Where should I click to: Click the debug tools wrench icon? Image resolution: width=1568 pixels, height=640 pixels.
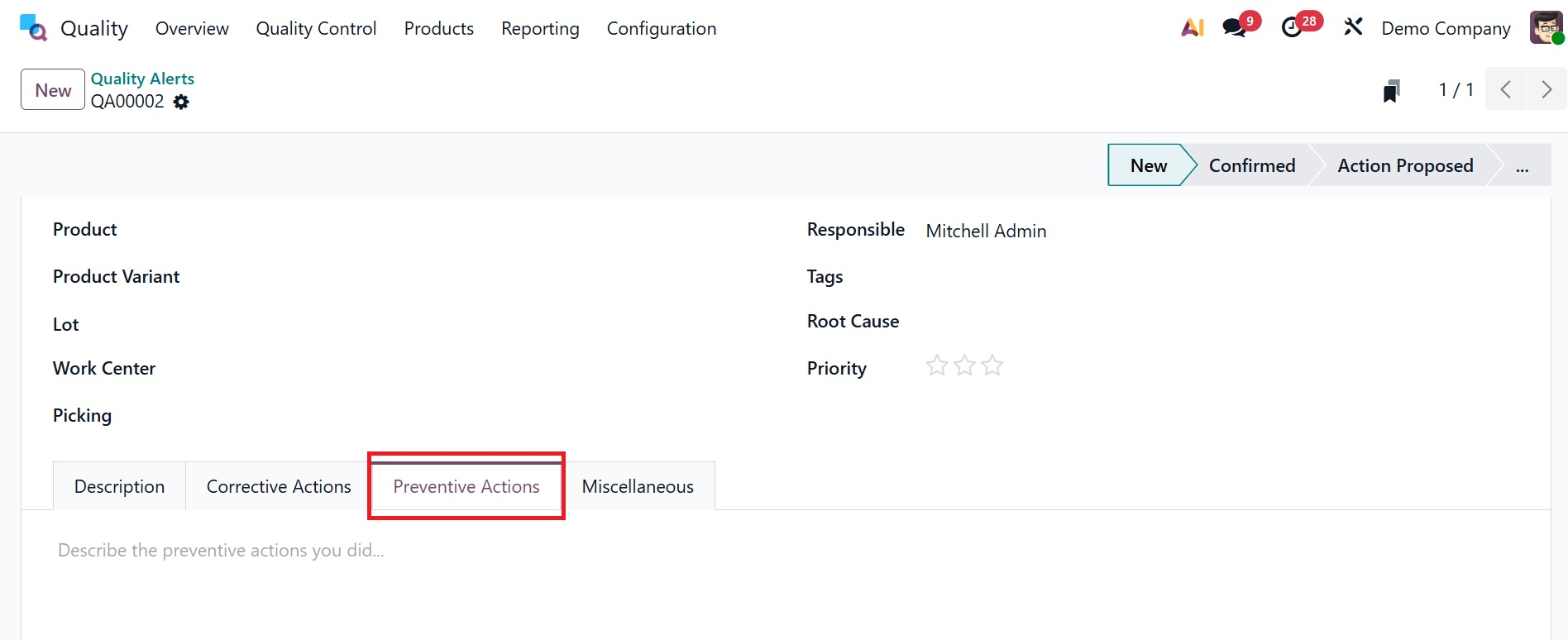[x=1353, y=27]
